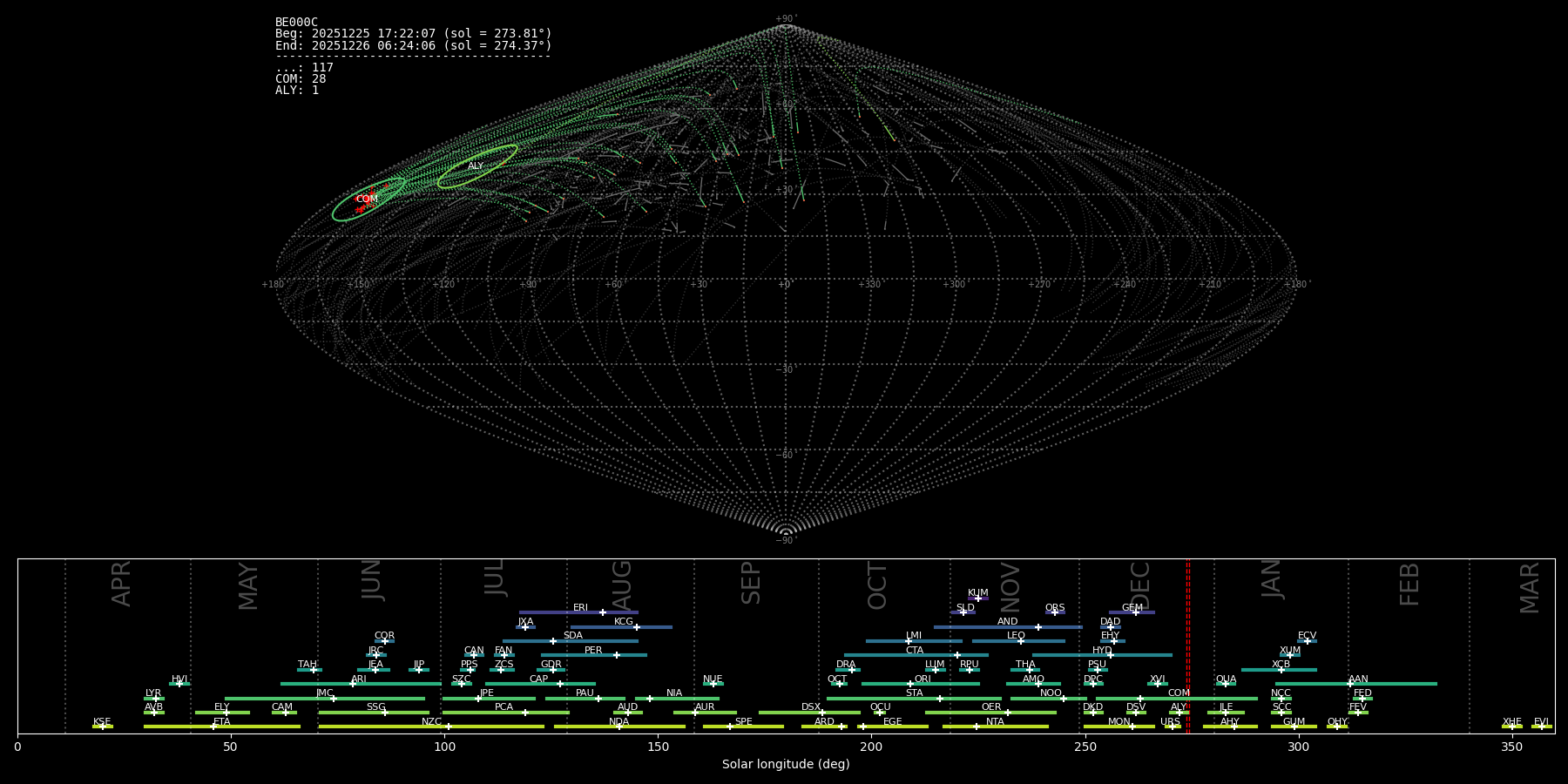Viewport: 1568px width, 784px height.
Task: Select the ALY shower label in the timeline
Action: 1179,707
